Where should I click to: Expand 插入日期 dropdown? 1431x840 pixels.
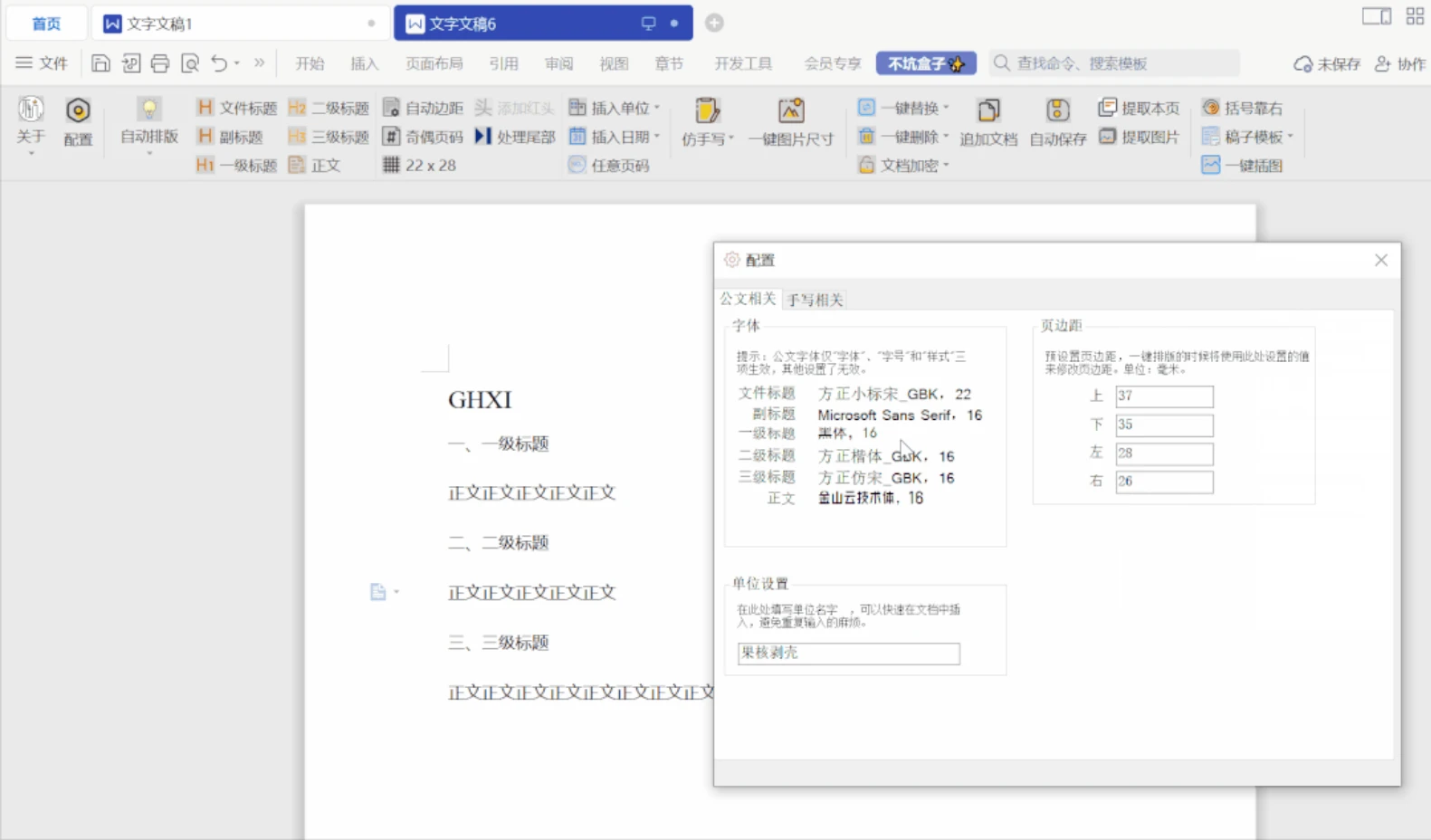click(x=657, y=137)
